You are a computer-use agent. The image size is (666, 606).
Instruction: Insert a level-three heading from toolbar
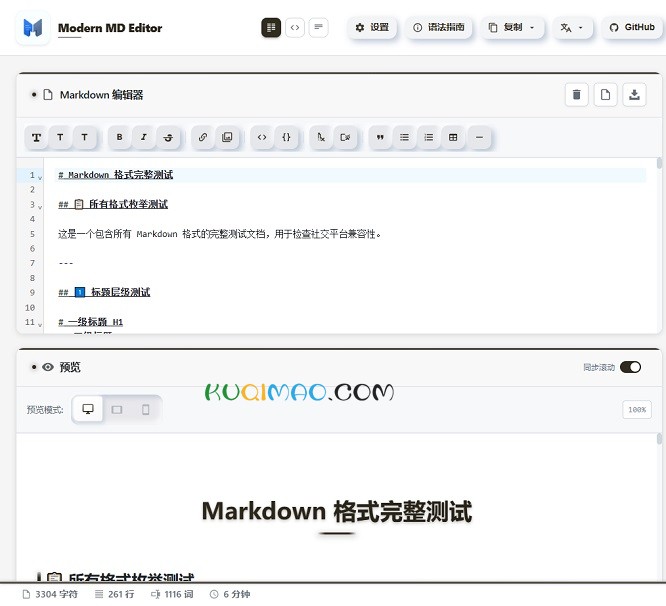click(85, 137)
